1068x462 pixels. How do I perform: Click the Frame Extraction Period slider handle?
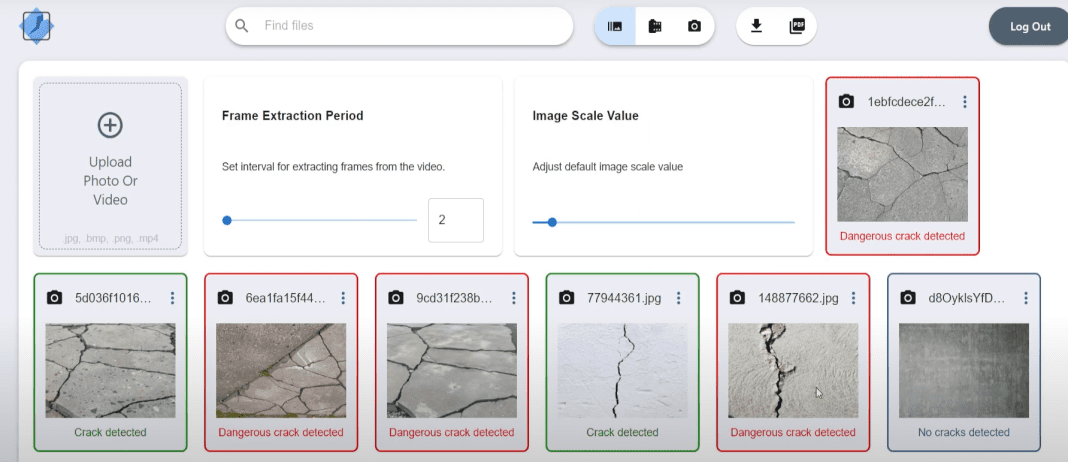227,220
